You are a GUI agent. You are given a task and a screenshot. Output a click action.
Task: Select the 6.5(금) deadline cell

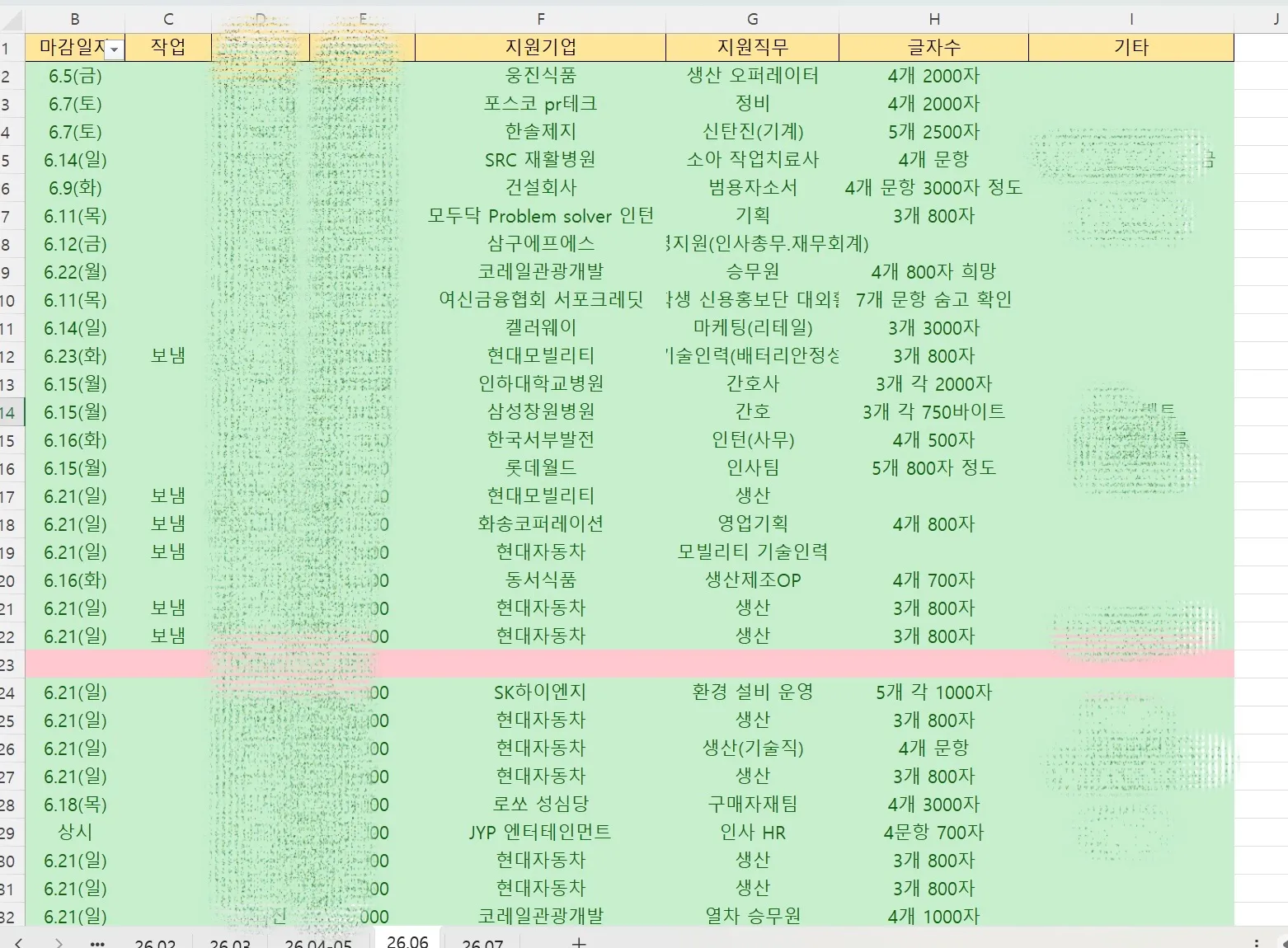click(x=75, y=76)
